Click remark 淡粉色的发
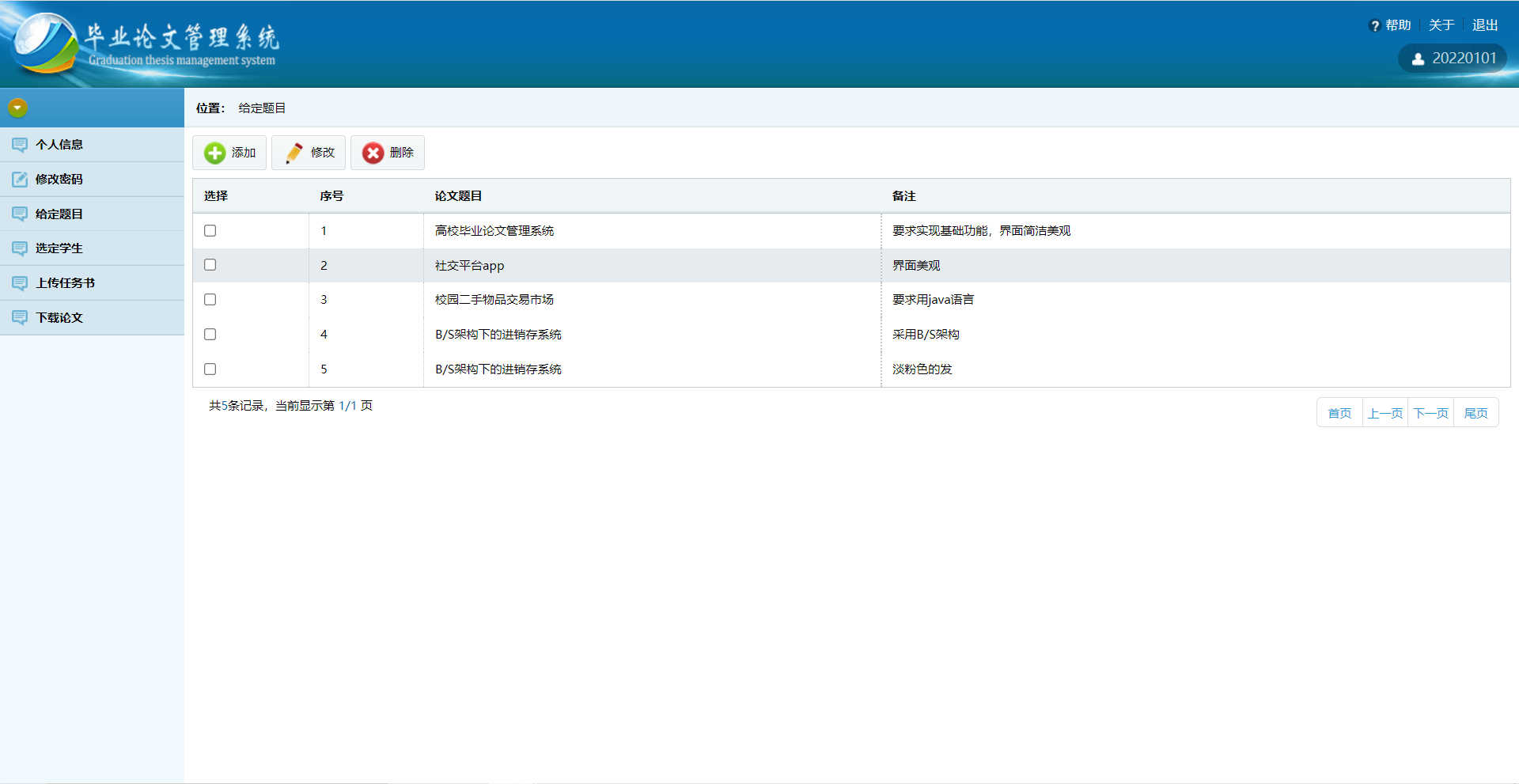The height and width of the screenshot is (784, 1519). pyautogui.click(x=922, y=369)
